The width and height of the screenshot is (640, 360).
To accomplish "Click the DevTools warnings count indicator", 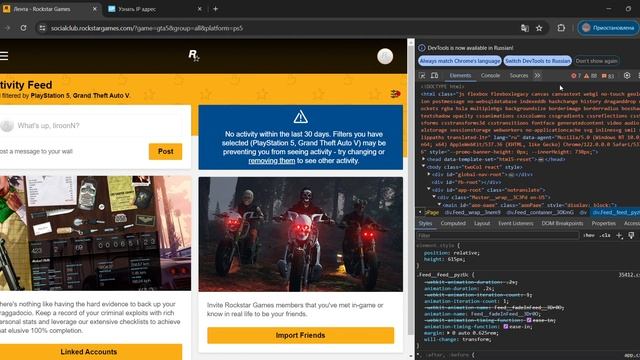I will pos(590,76).
